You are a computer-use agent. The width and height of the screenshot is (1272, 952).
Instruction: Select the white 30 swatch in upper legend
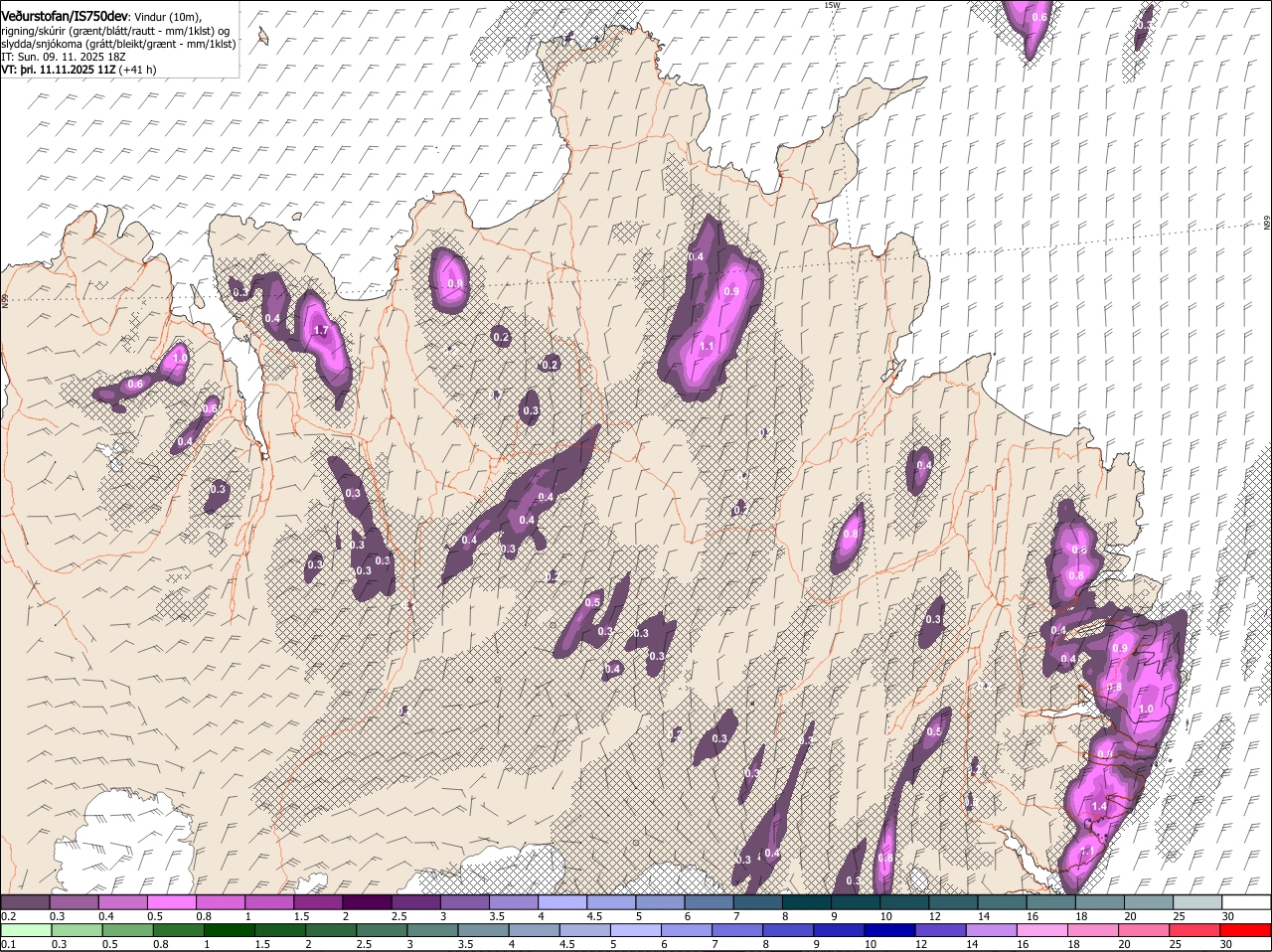tap(1246, 901)
